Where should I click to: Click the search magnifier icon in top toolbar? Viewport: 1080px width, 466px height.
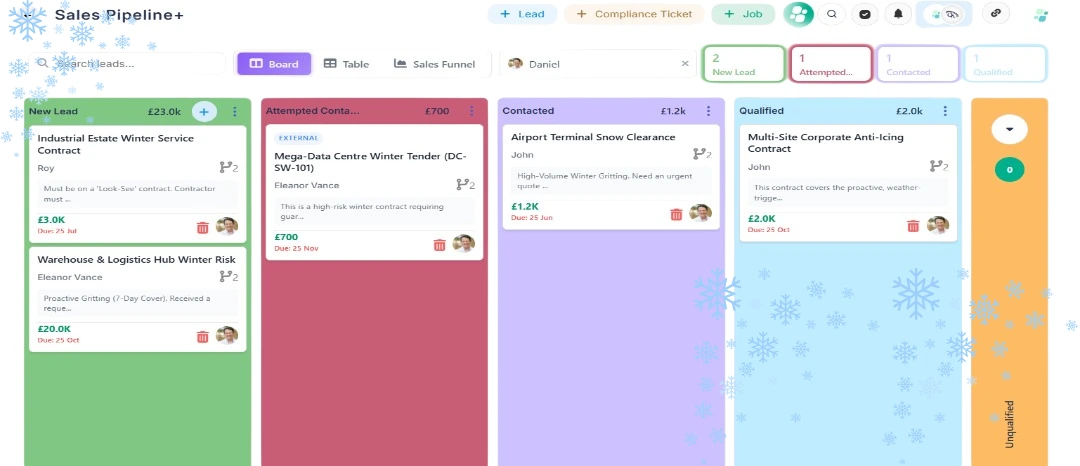[x=831, y=14]
